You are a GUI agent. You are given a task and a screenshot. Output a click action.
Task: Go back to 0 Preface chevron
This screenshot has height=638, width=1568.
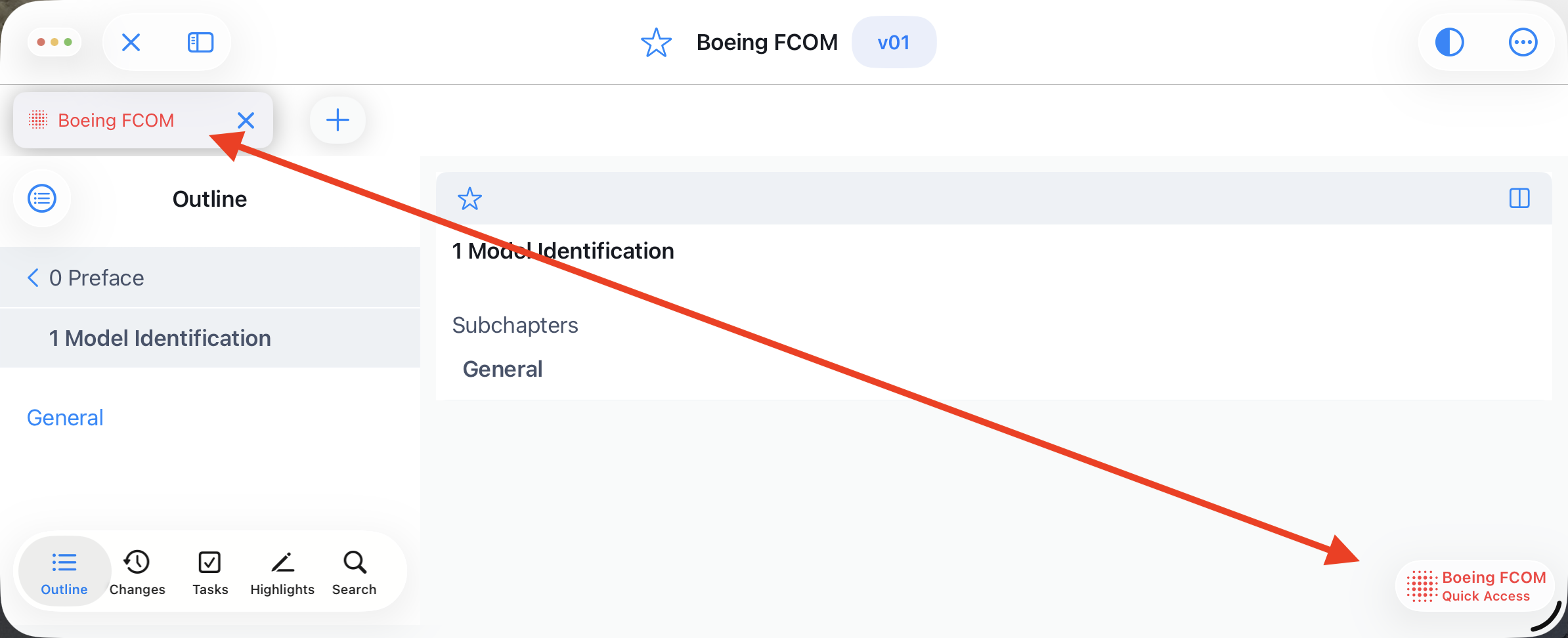pos(33,278)
